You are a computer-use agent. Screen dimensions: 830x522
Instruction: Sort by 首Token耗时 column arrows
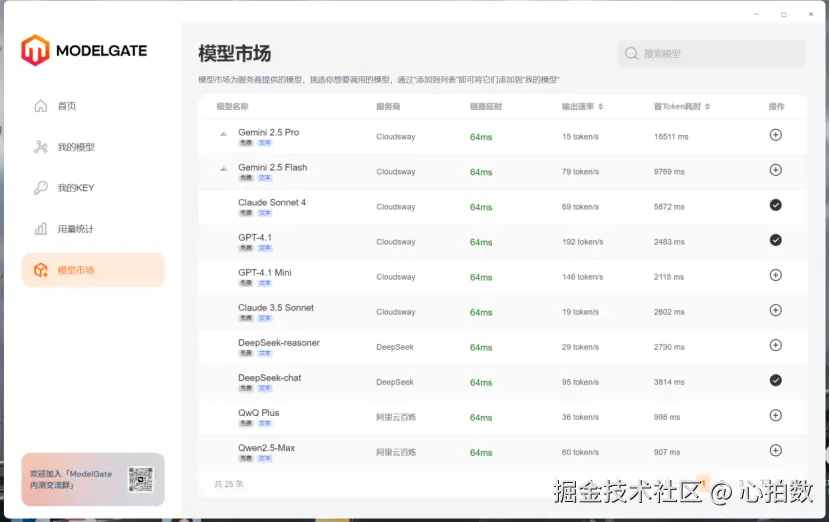click(x=707, y=106)
